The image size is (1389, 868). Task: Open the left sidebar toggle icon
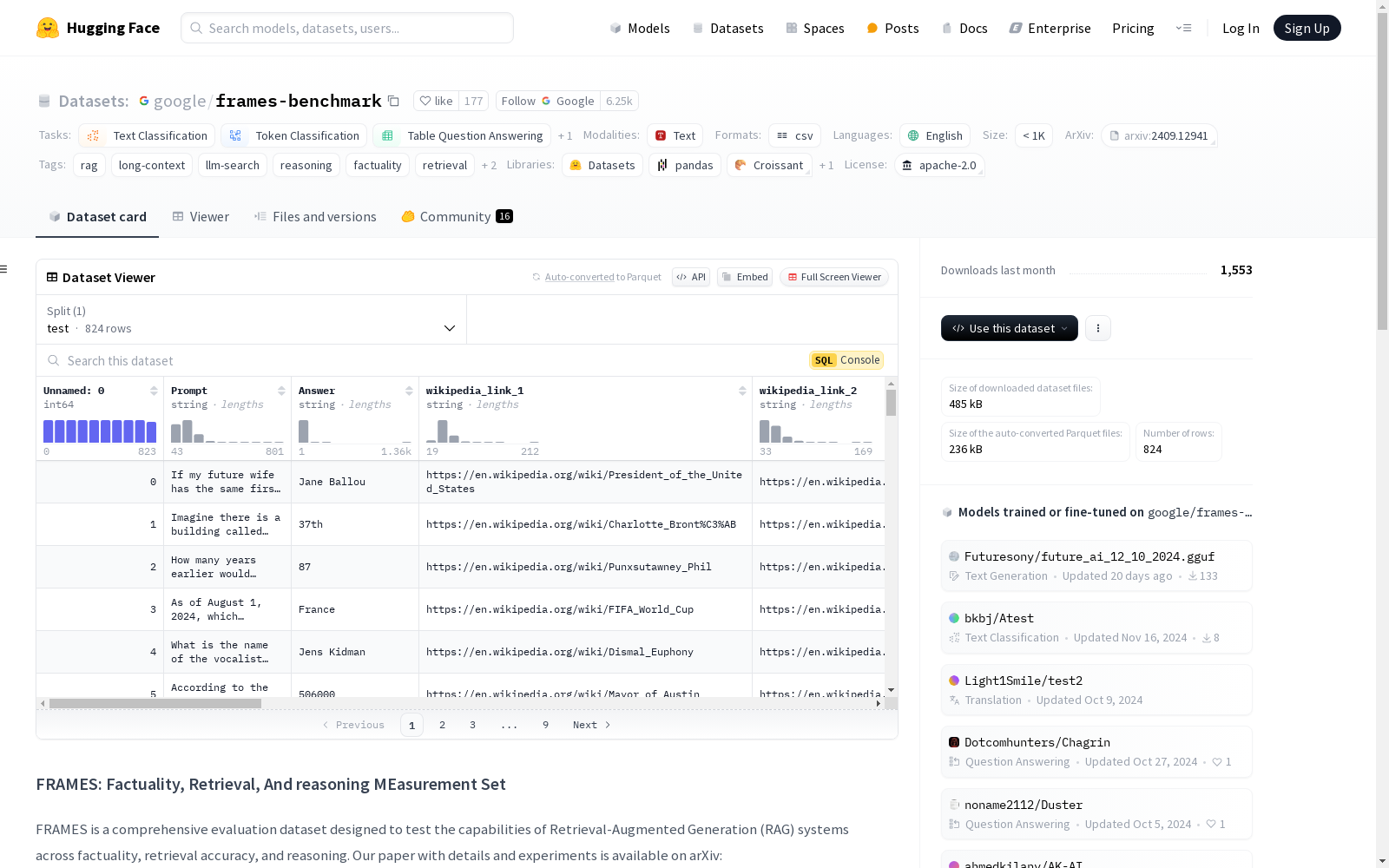(3, 269)
